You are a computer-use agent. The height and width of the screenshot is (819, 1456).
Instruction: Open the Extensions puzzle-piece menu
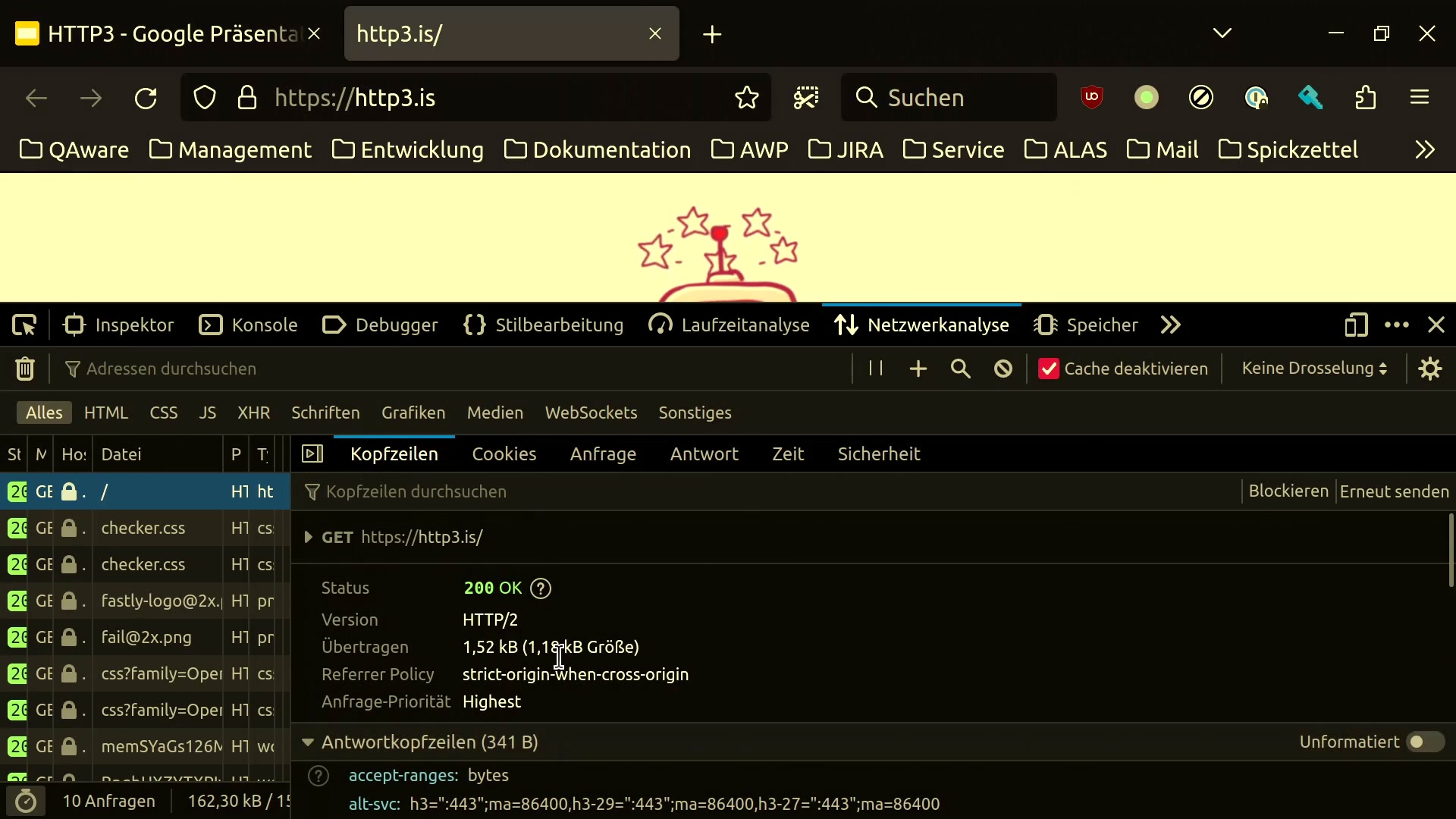(x=1365, y=98)
